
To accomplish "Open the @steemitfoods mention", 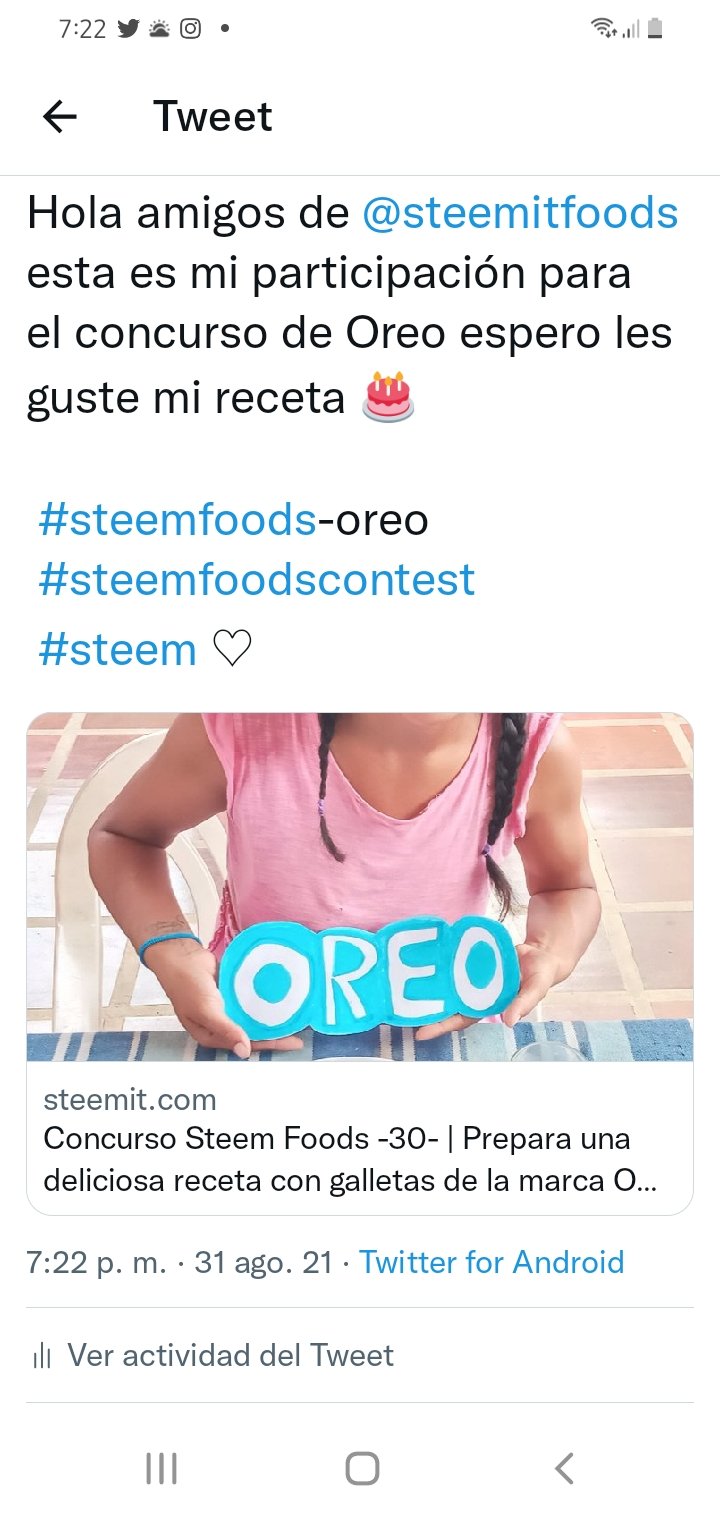I will pos(519,213).
